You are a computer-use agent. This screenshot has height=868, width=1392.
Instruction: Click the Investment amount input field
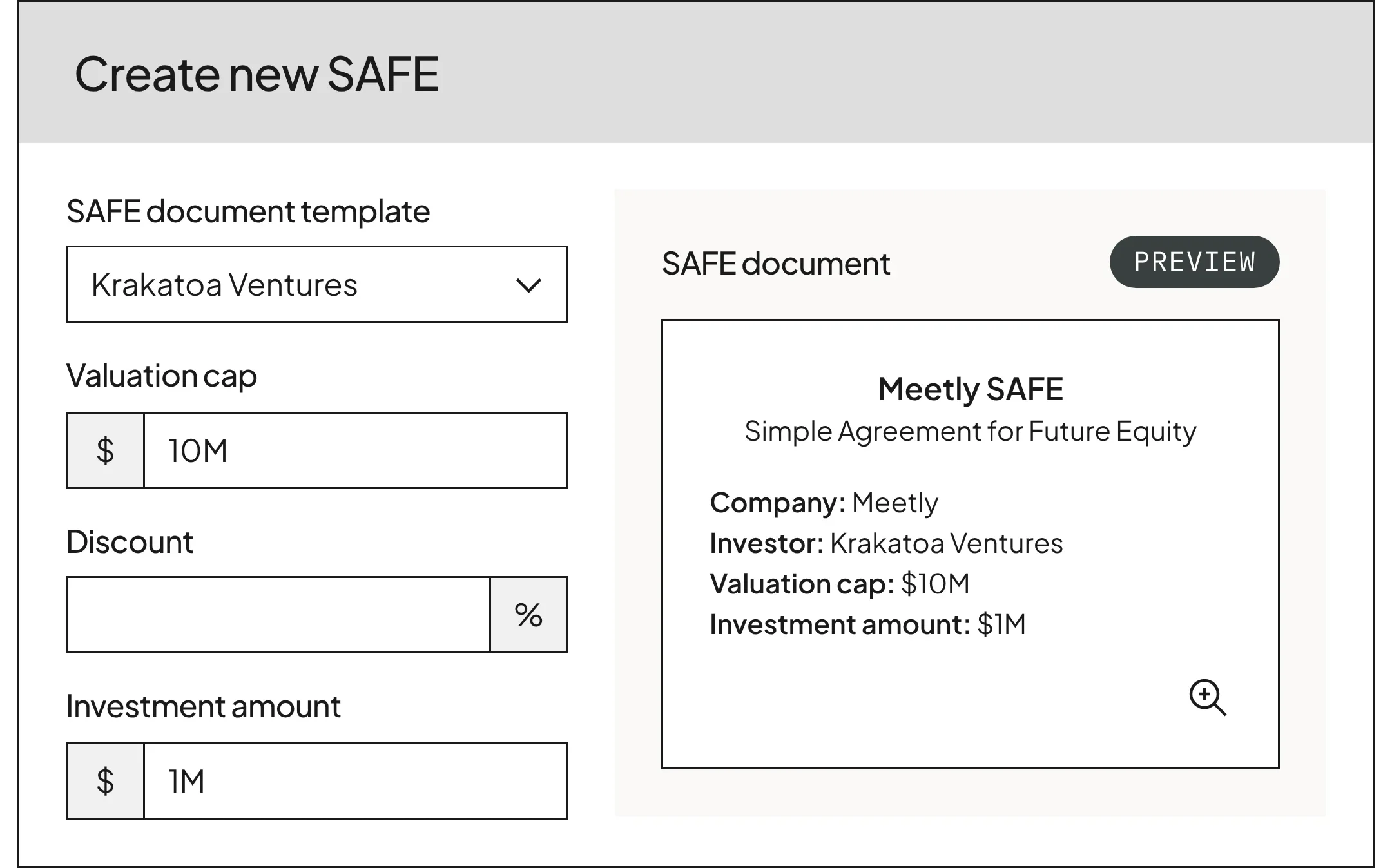(x=356, y=781)
